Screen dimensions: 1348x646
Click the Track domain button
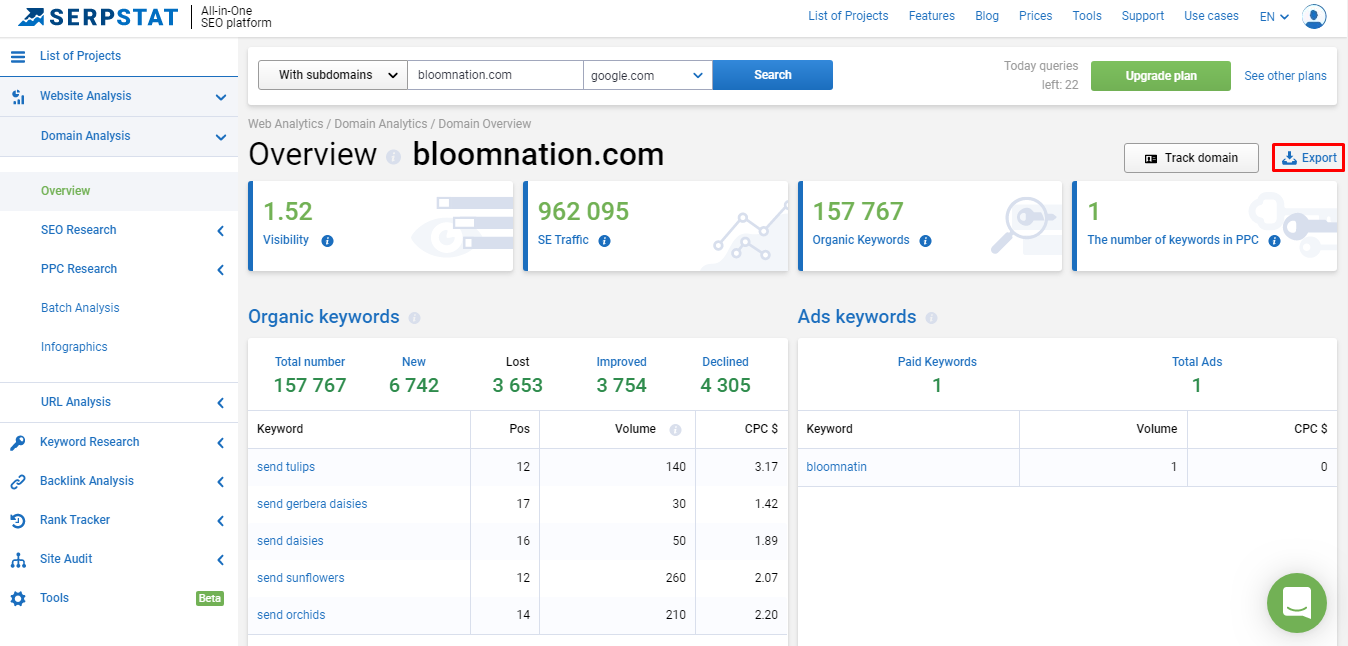pyautogui.click(x=1191, y=158)
